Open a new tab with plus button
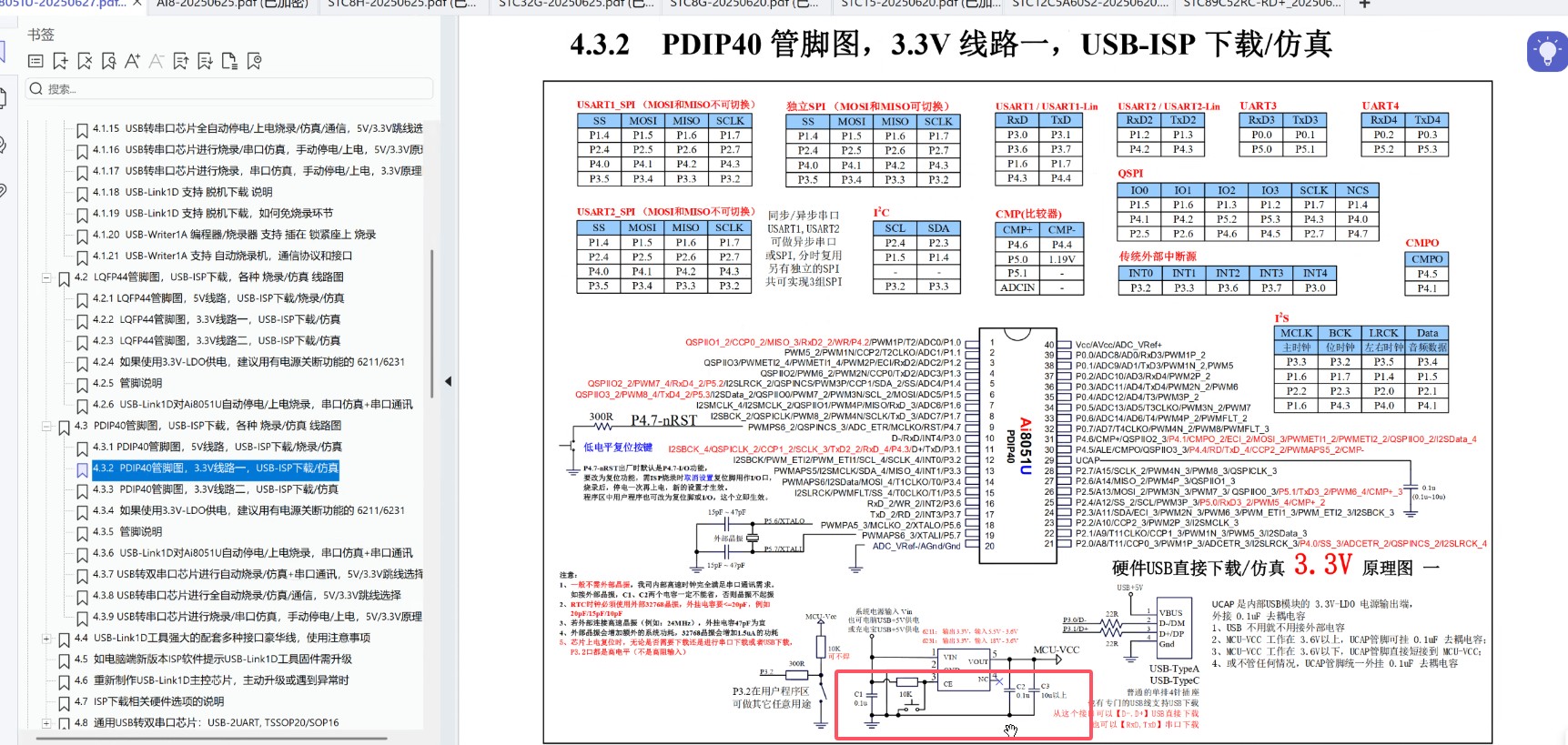This screenshot has width=1568, height=745. [x=1364, y=5]
